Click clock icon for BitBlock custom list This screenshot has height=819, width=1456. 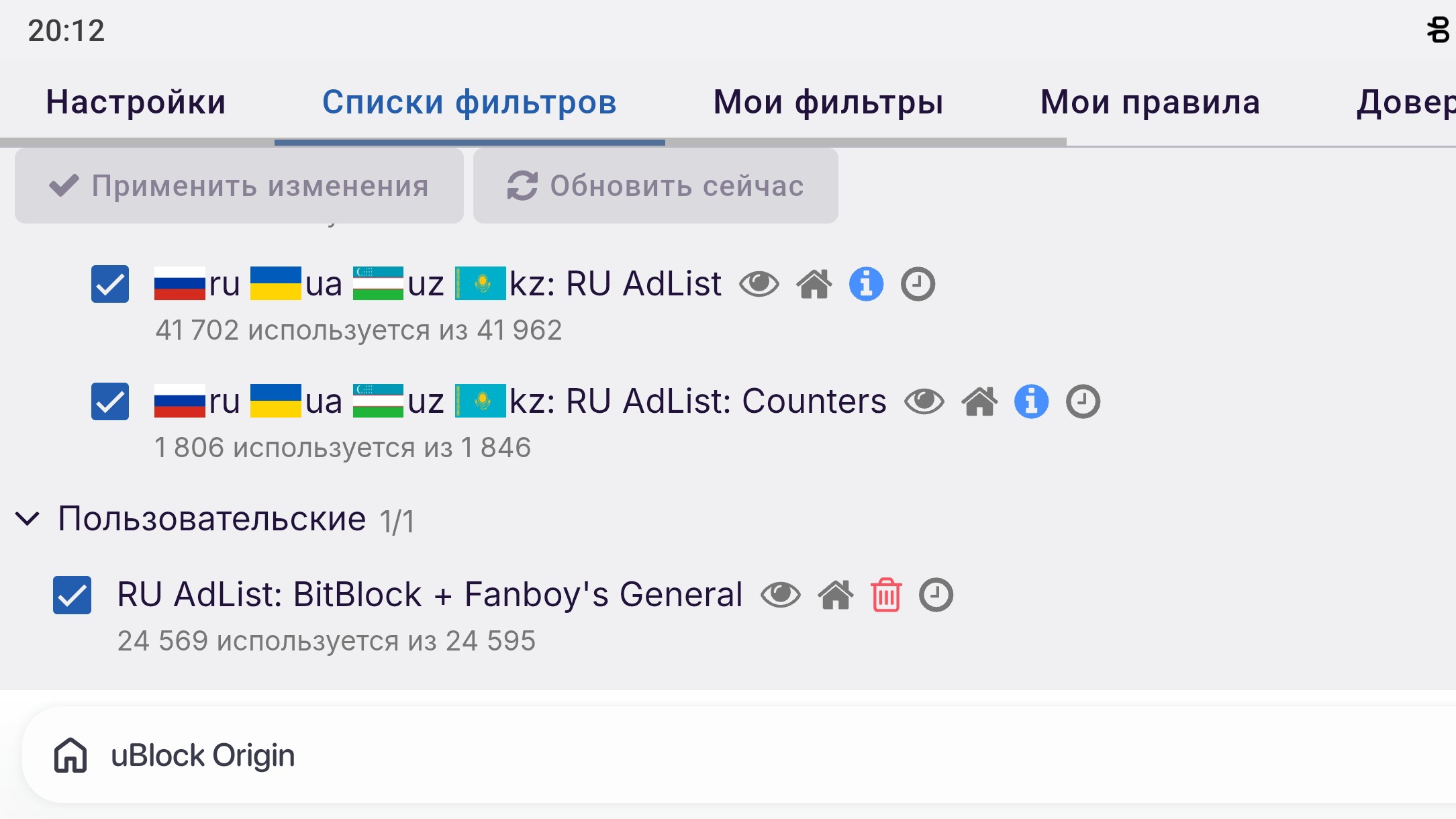pos(936,595)
